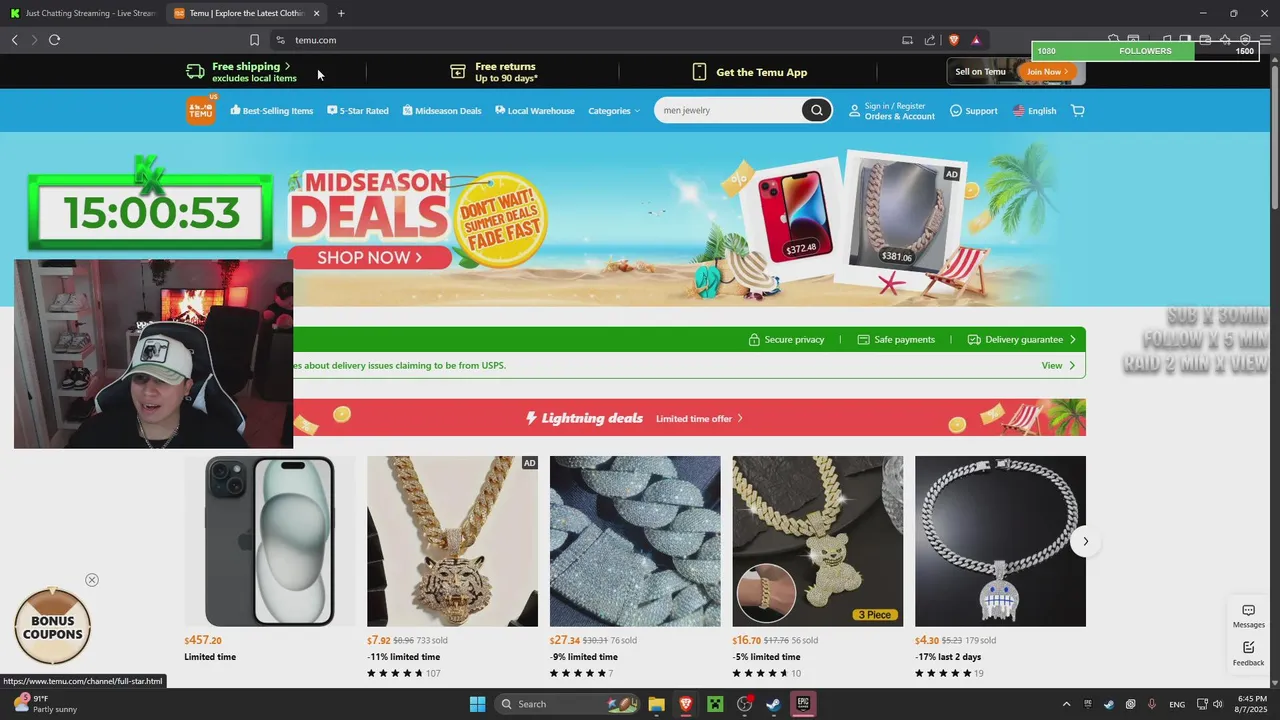Click the volume speaker tray icon
Image resolution: width=1280 pixels, height=720 pixels.
pyautogui.click(x=1218, y=704)
